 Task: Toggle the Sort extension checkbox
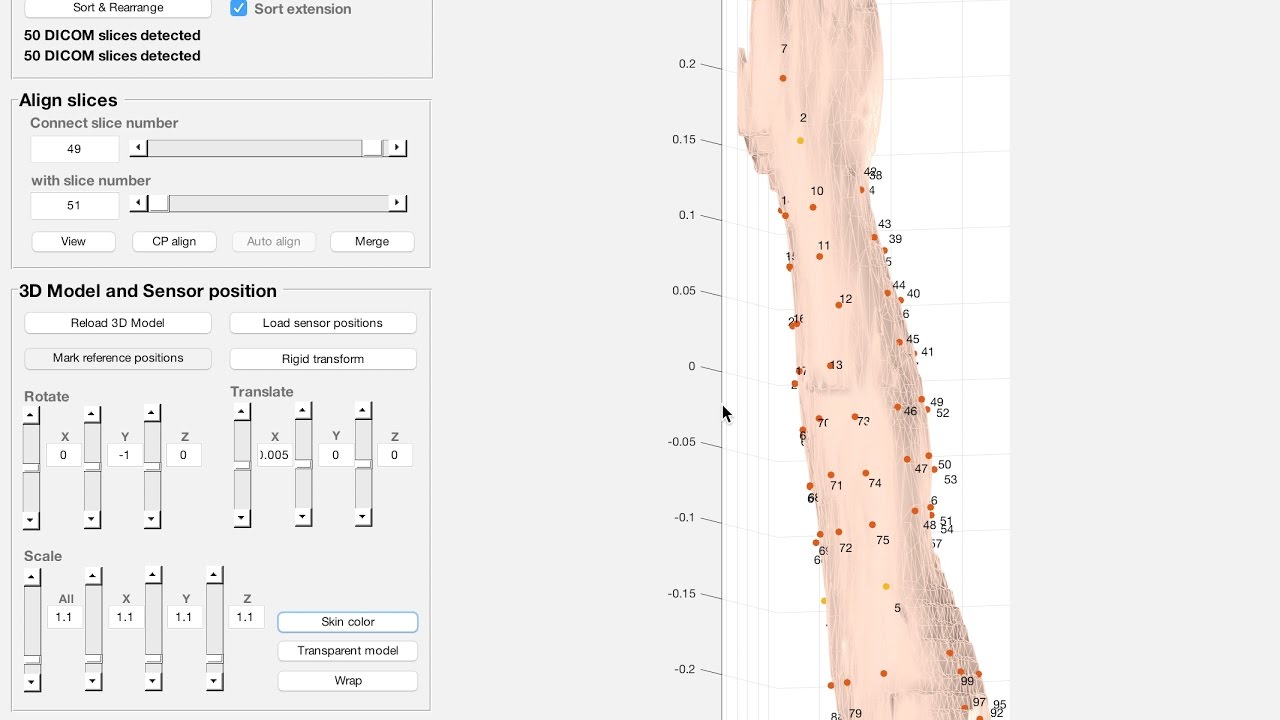click(x=239, y=9)
